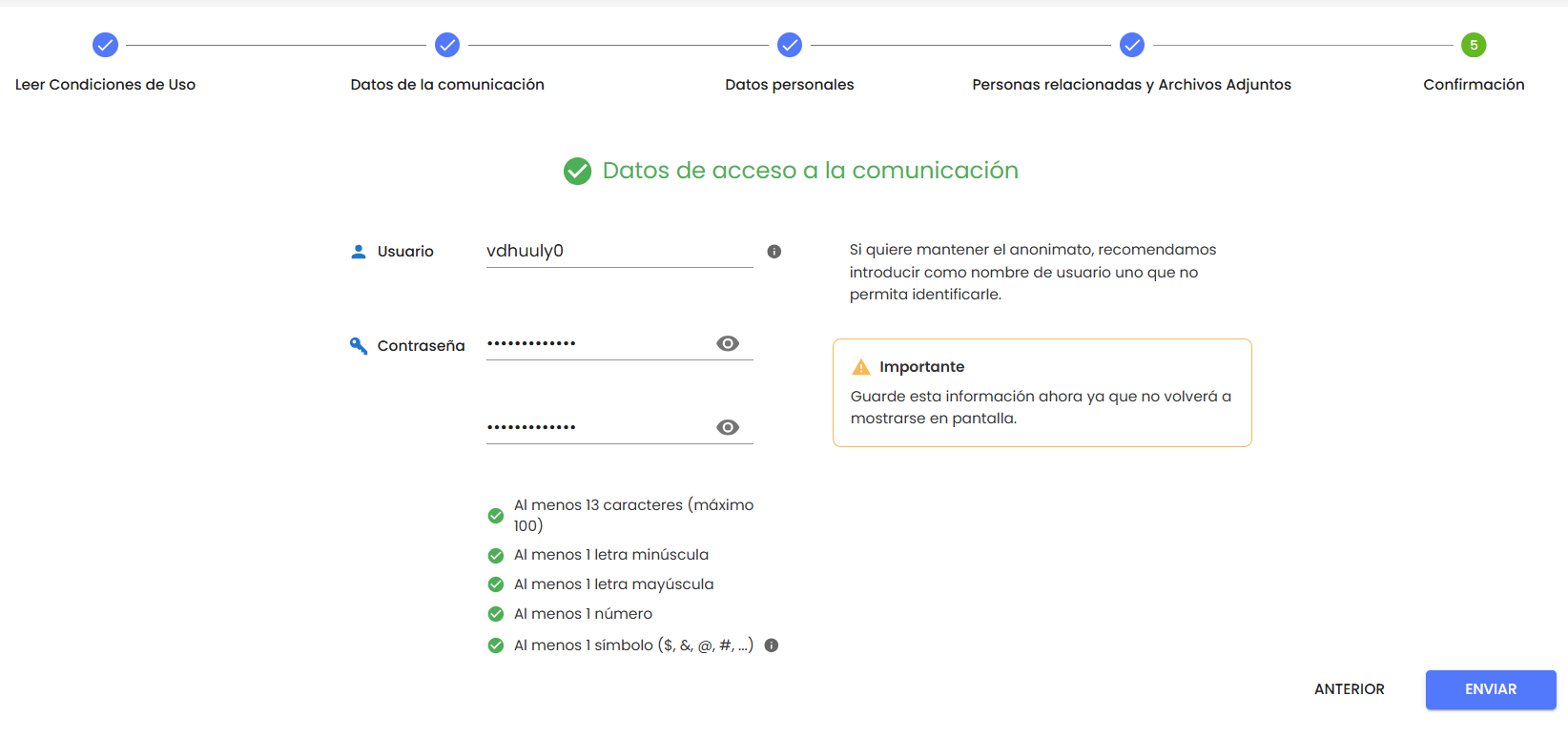Click the info icon beside symbol requirement
This screenshot has width=1568, height=737.
click(x=772, y=645)
